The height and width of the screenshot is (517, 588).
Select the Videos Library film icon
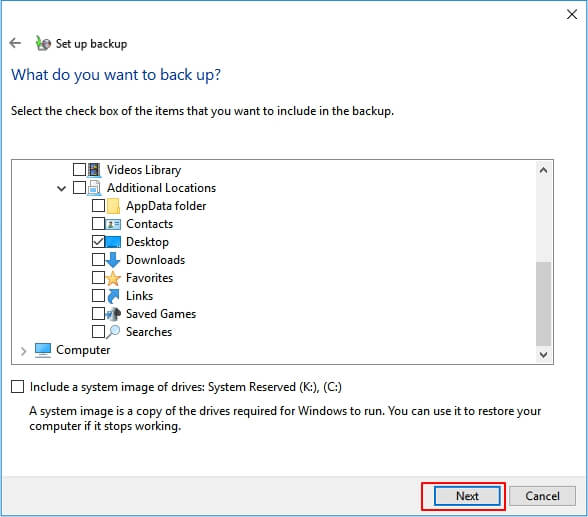click(94, 169)
